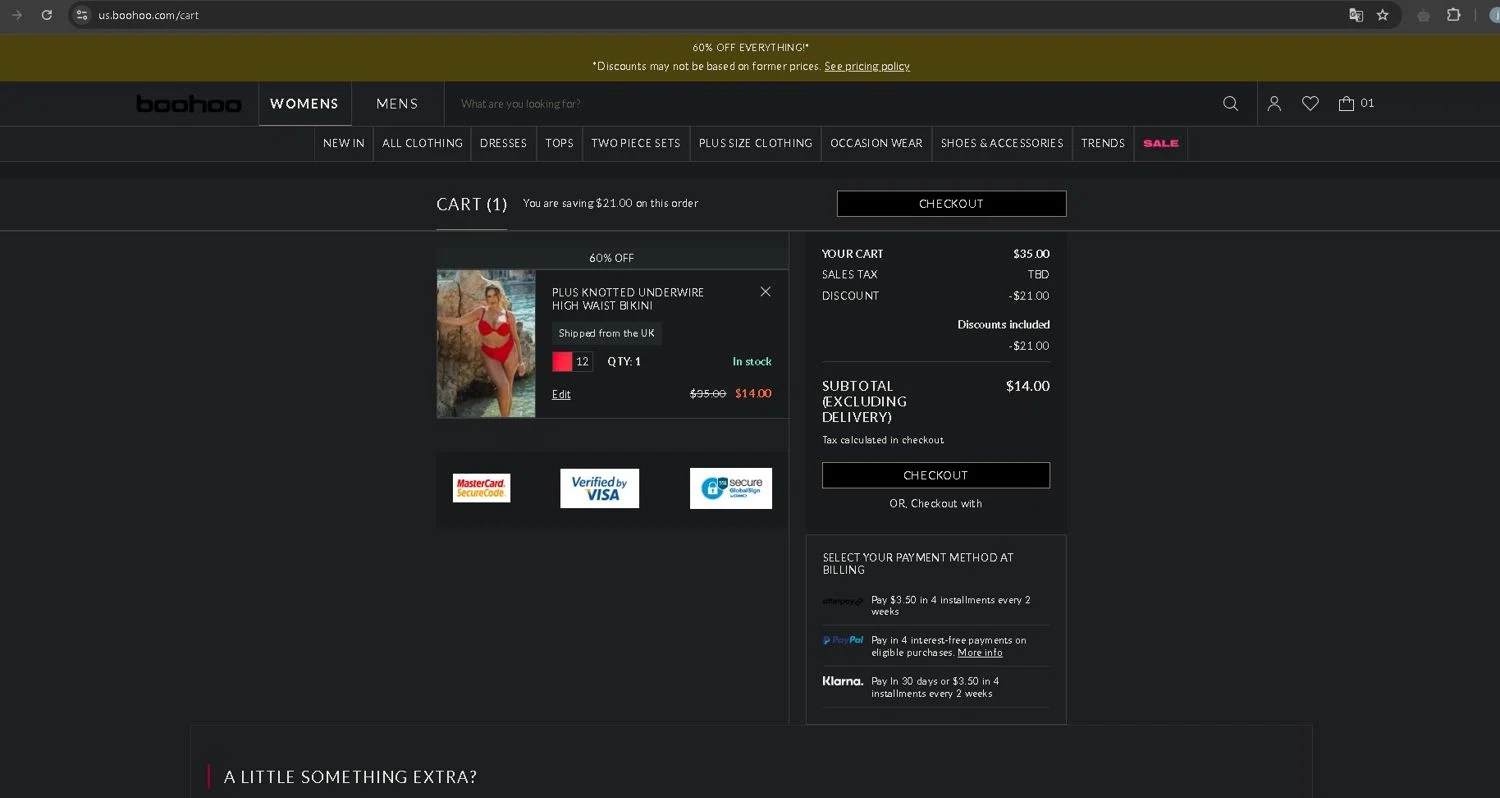1500x798 pixels.
Task: Click the browser reload icon
Action: [x=46, y=15]
